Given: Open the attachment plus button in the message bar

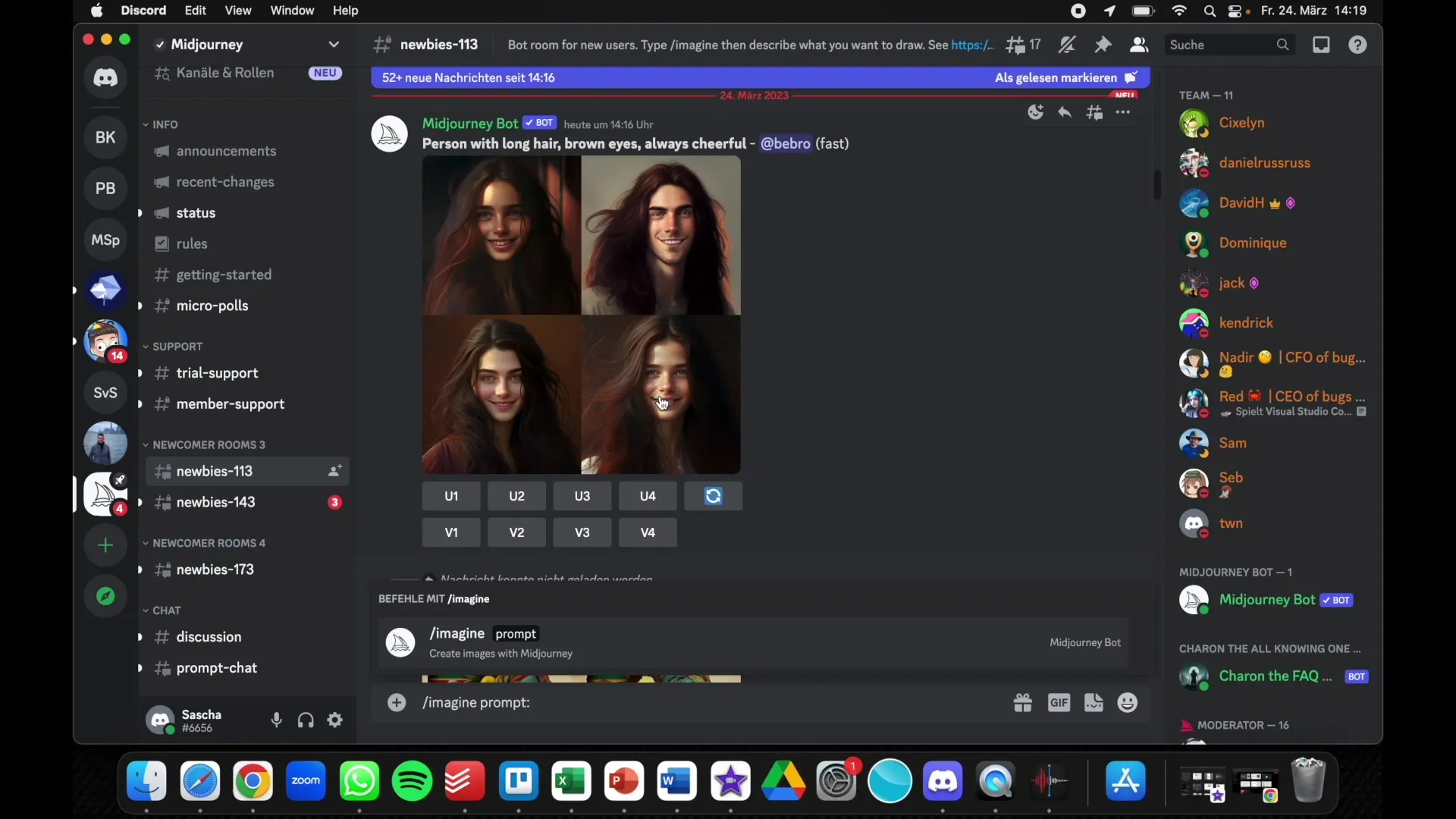Looking at the screenshot, I should 397,703.
